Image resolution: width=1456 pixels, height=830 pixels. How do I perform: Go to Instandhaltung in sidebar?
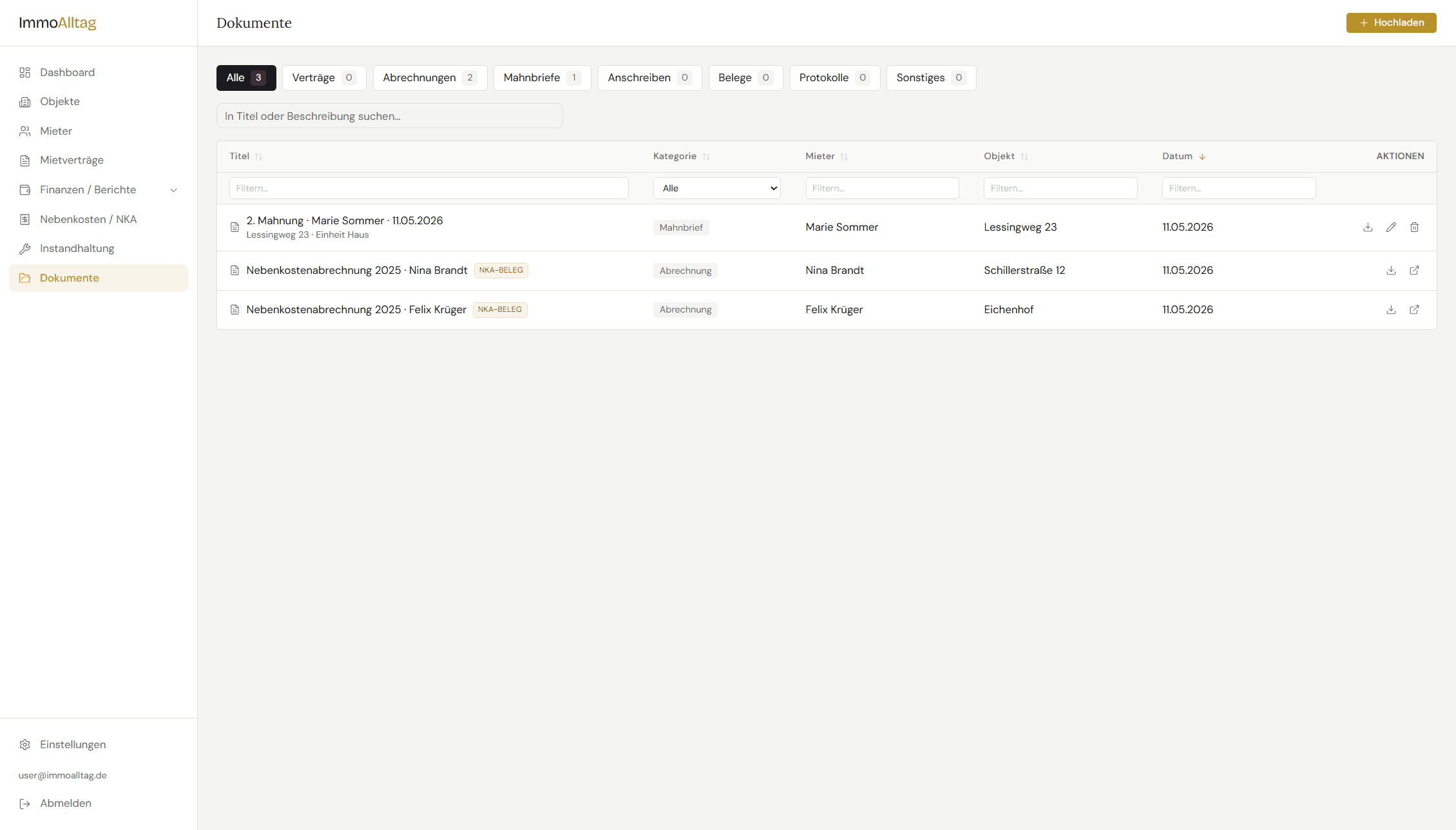click(99, 249)
